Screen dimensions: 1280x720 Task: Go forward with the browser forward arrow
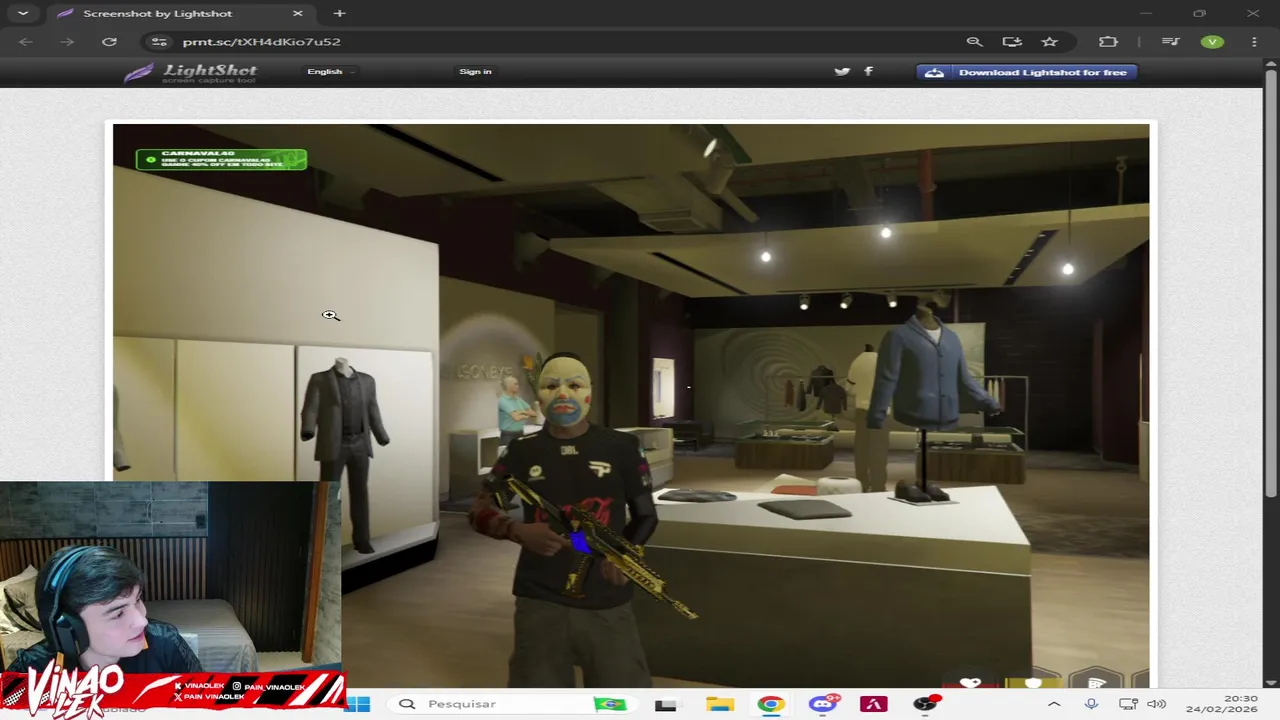[x=67, y=41]
